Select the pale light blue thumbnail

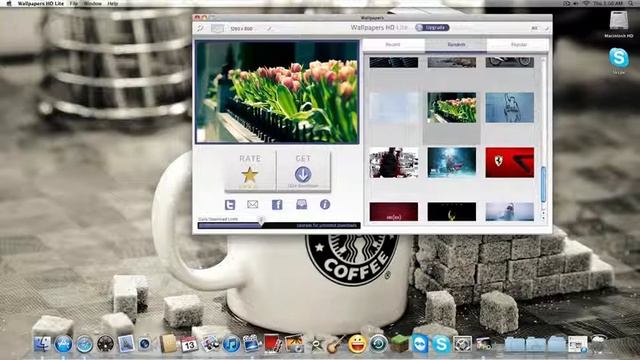393,108
